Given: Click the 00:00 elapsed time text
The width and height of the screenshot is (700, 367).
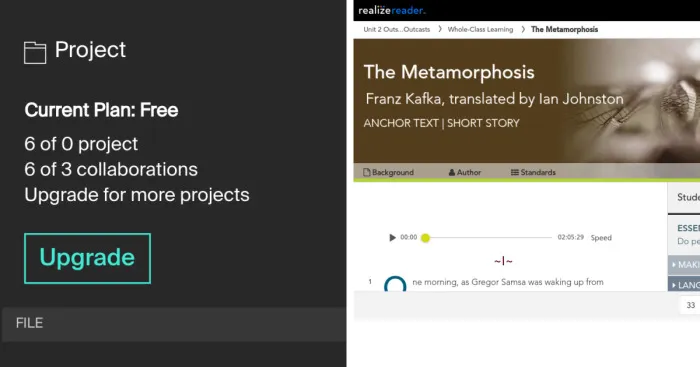Looking at the screenshot, I should click(408, 238).
